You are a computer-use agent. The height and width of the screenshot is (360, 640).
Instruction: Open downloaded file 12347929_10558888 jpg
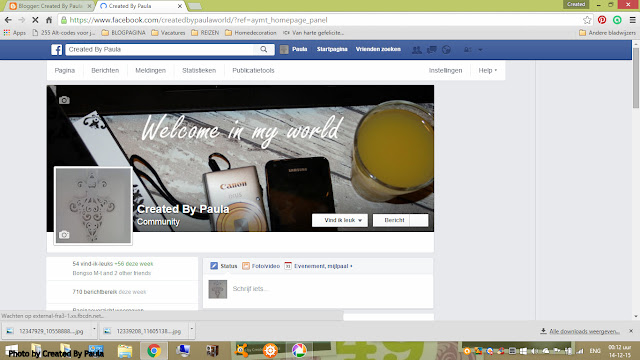click(x=47, y=331)
